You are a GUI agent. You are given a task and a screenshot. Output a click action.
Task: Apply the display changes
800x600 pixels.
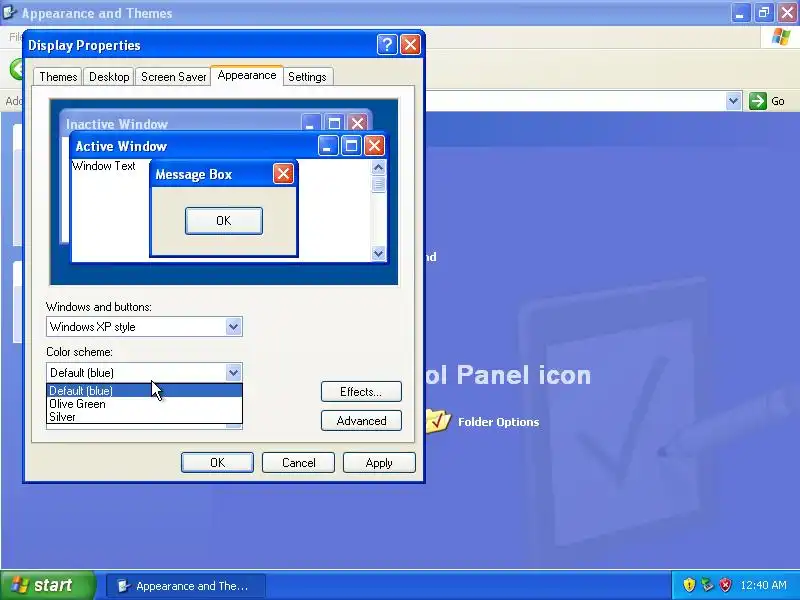(379, 462)
